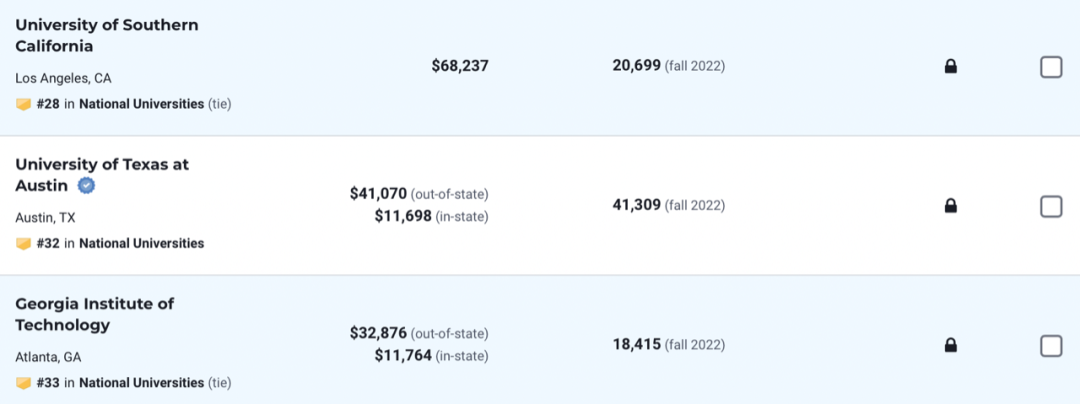Click the ranking badge icon next to #33

click(23, 383)
